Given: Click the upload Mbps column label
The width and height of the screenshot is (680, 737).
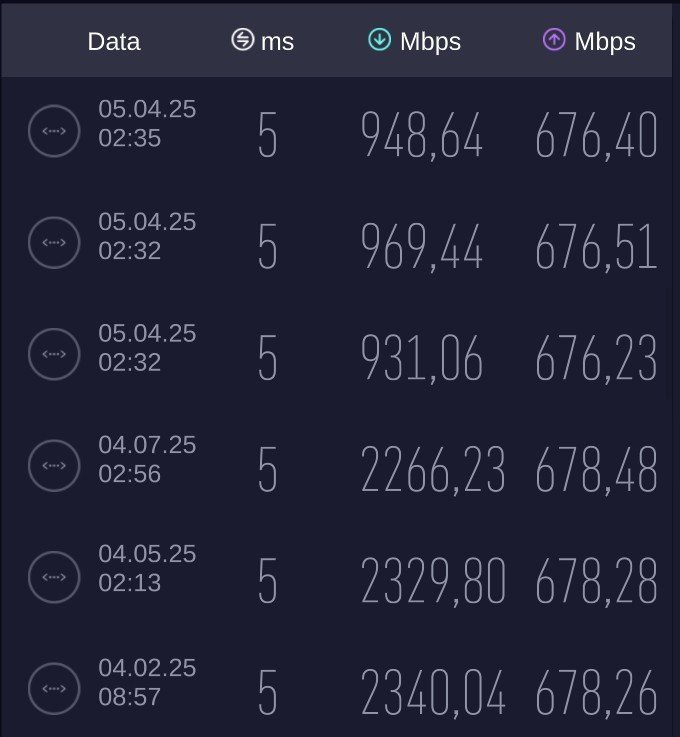Looking at the screenshot, I should coord(605,42).
